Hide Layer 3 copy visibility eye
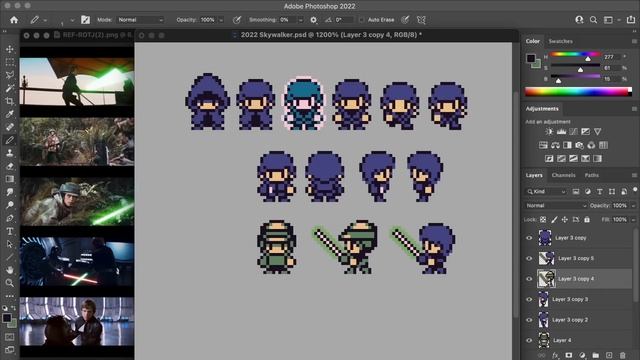Image resolution: width=640 pixels, height=360 pixels. 529,238
